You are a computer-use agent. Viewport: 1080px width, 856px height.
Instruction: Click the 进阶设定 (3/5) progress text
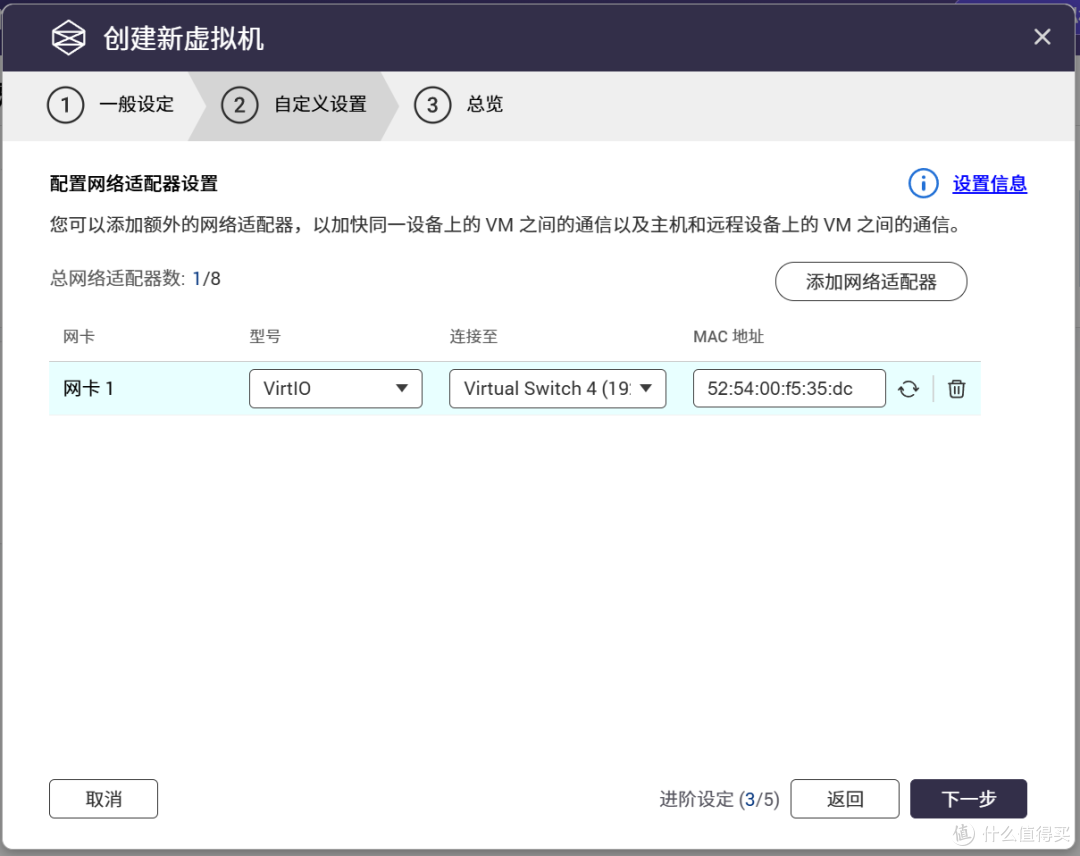[719, 800]
